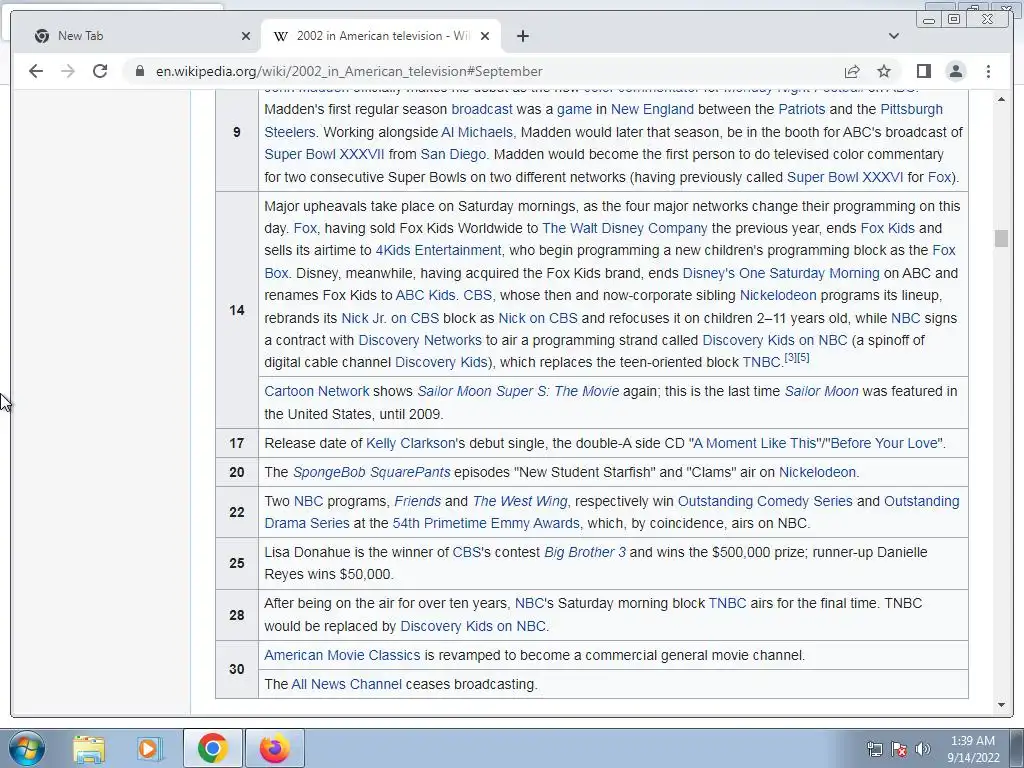Open Discovery Kids on NBC link in row 14
This screenshot has width=1024, height=768.
(775, 340)
